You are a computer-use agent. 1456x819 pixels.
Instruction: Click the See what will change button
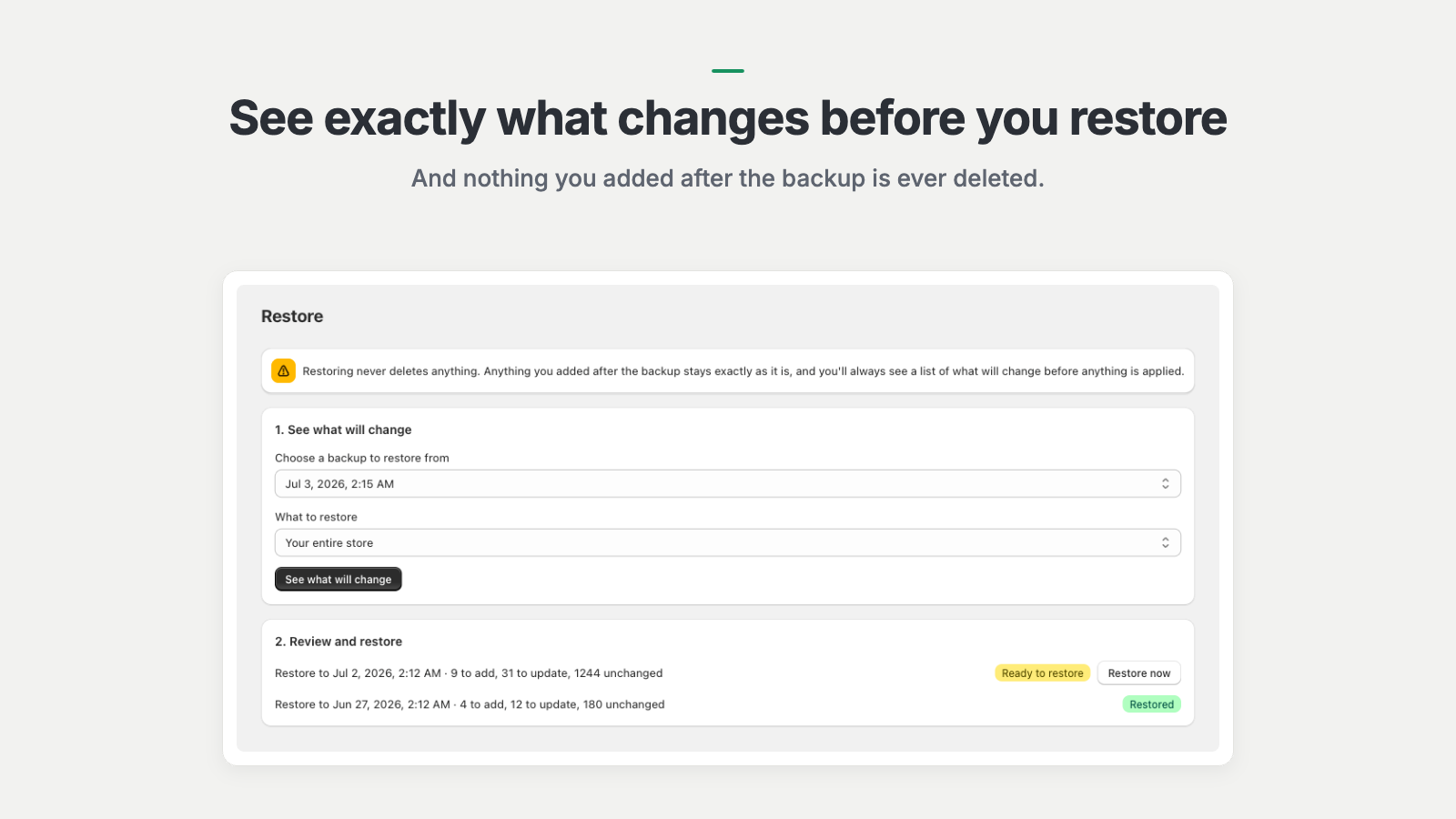338,580
